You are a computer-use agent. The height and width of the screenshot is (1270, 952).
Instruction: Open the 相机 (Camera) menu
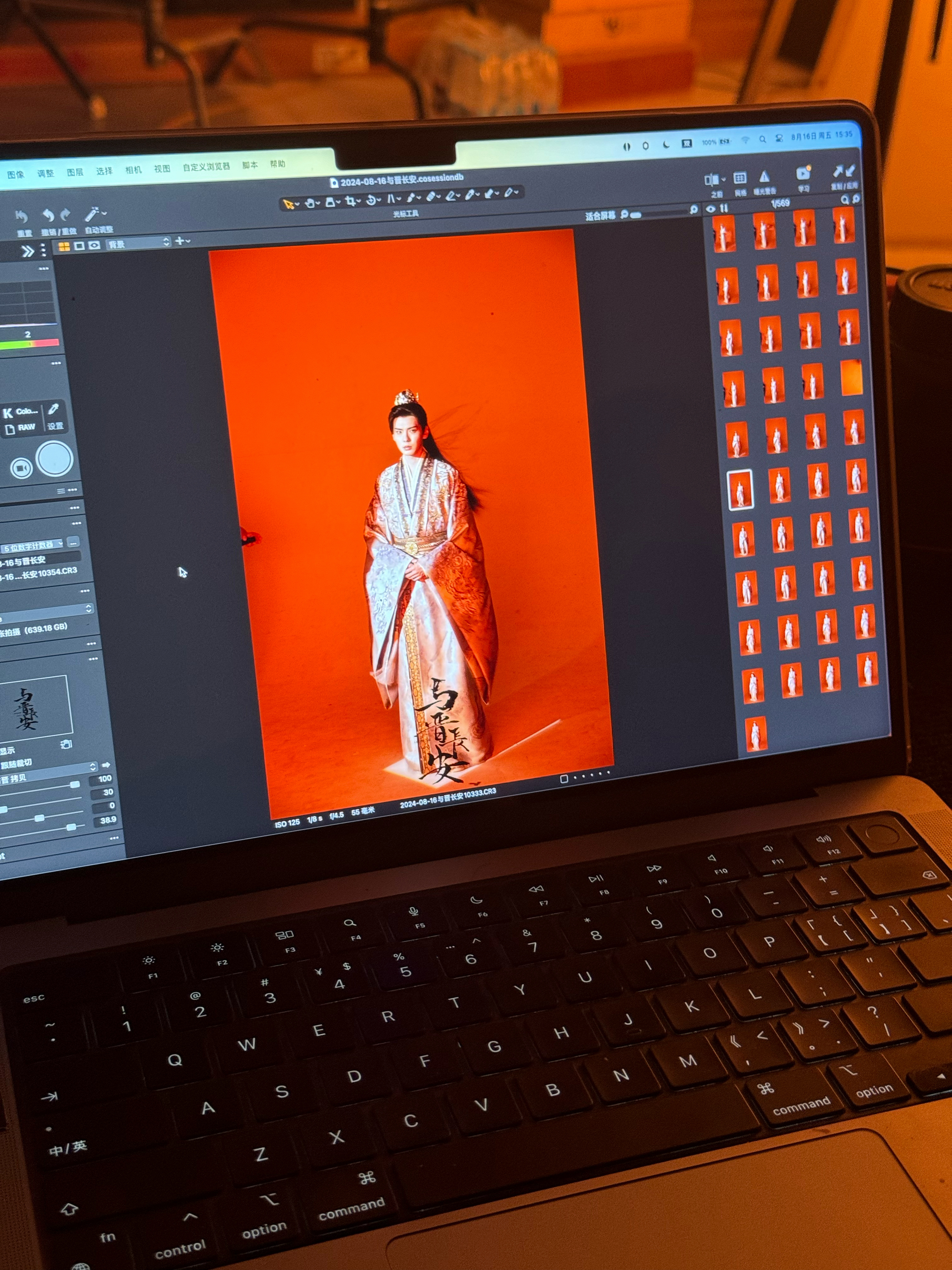(133, 170)
